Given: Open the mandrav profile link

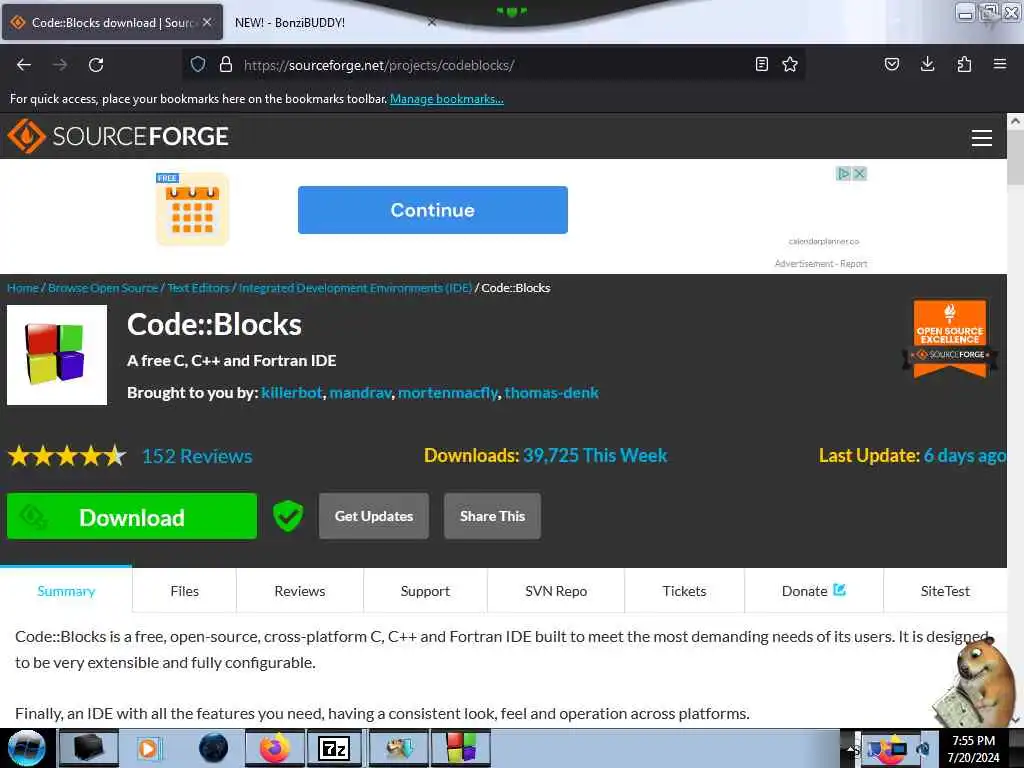Looking at the screenshot, I should click(x=360, y=392).
